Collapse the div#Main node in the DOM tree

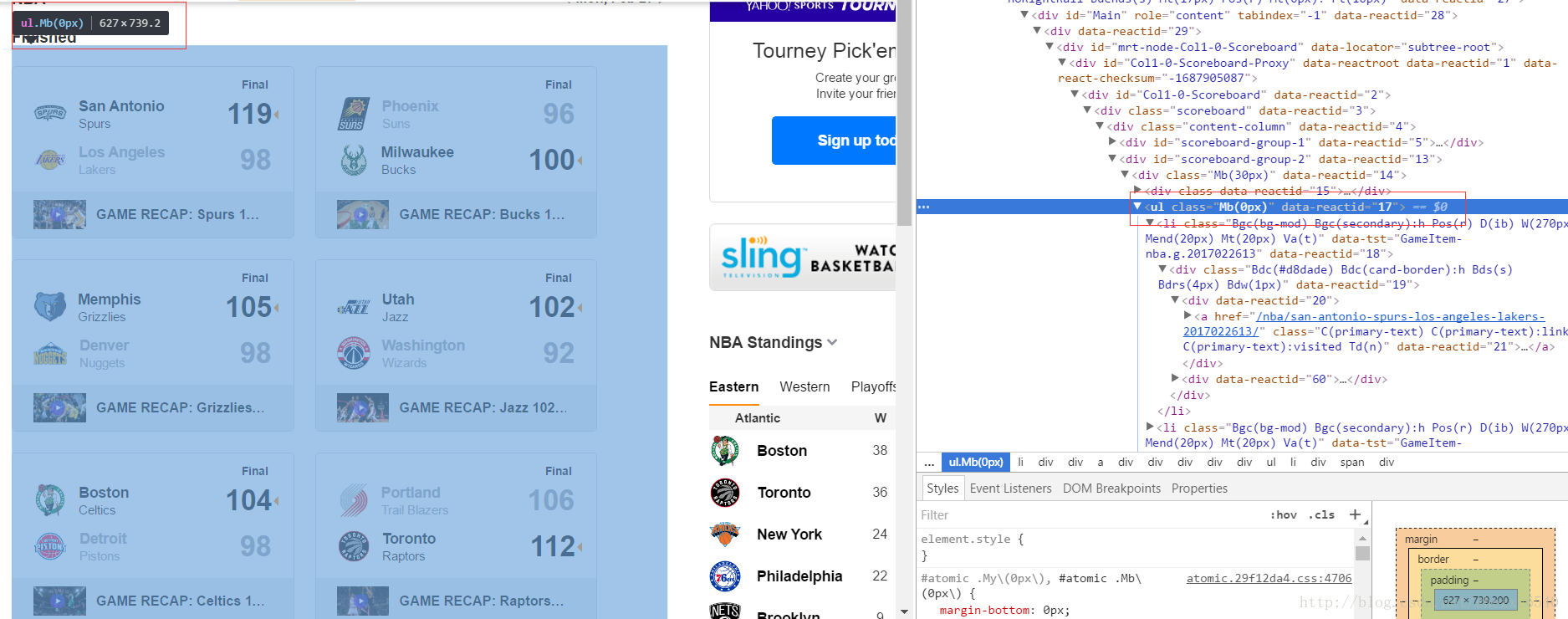[1024, 15]
